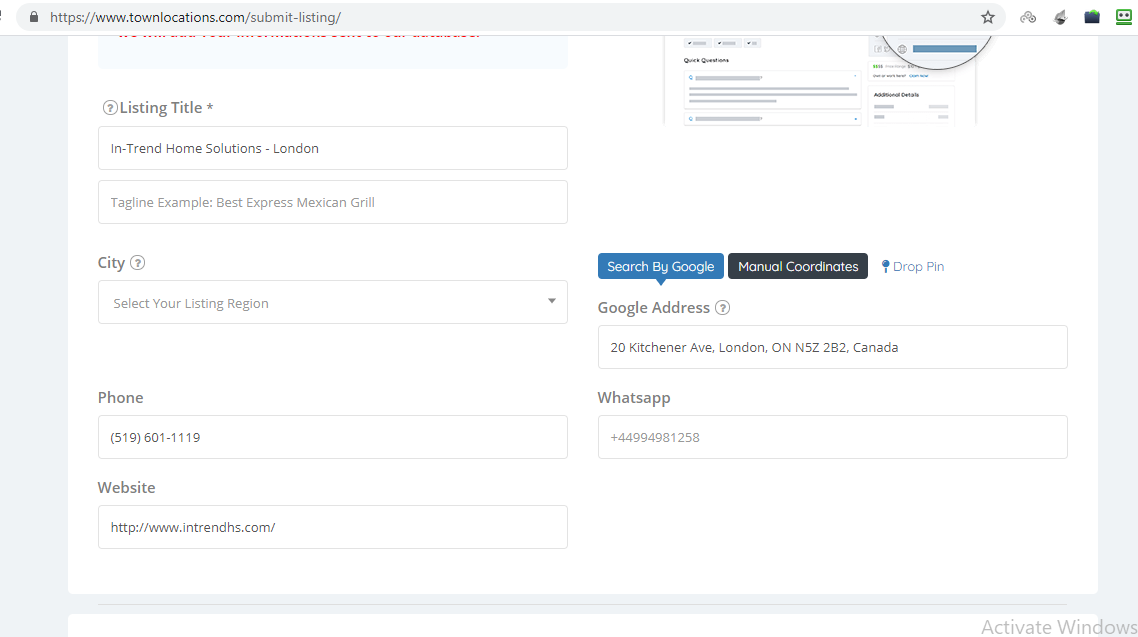Screen dimensions: 1138x637
Task: Edit the Phone number field
Action: (x=332, y=437)
